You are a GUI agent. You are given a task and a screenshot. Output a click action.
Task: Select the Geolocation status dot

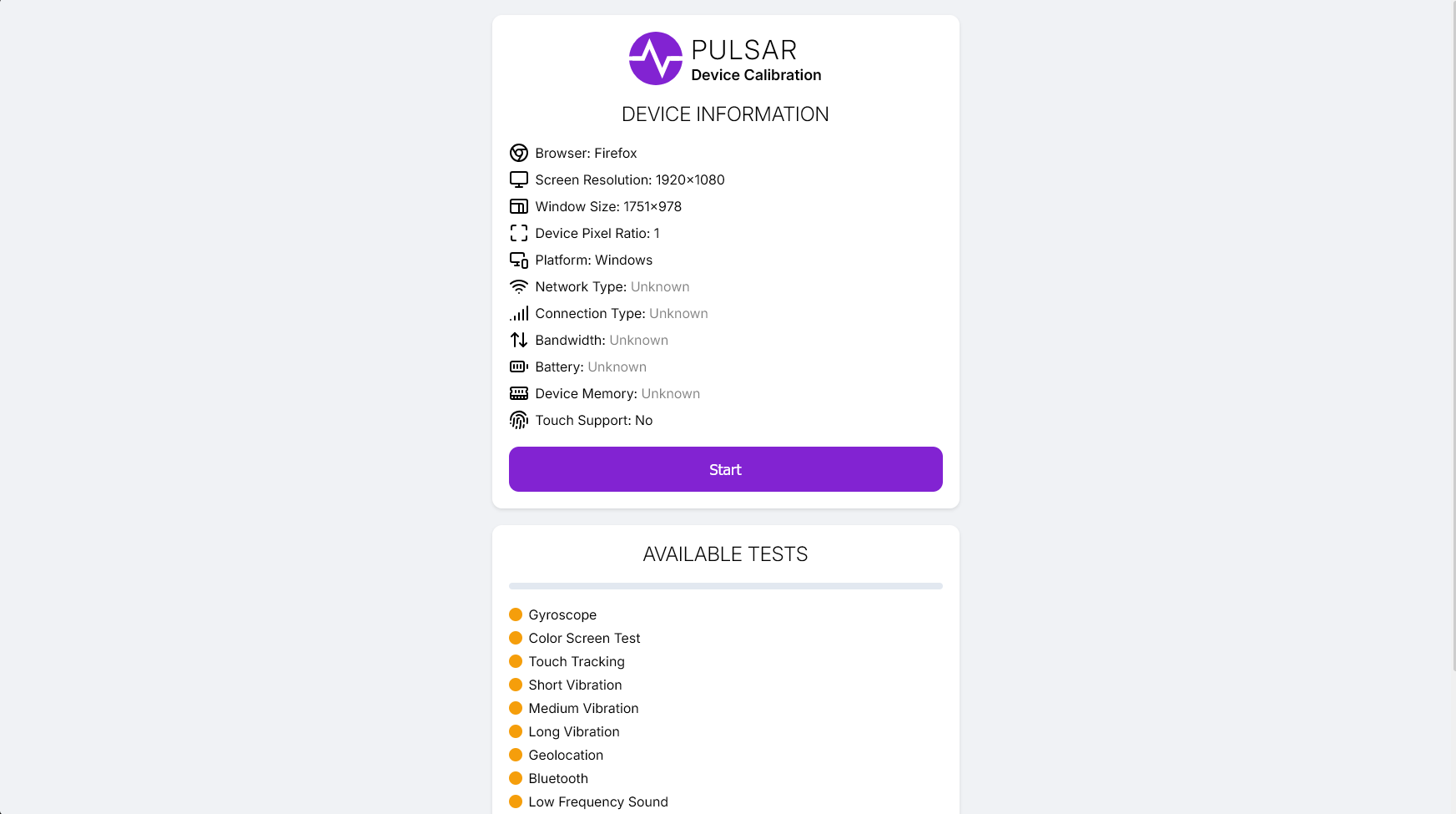click(516, 755)
